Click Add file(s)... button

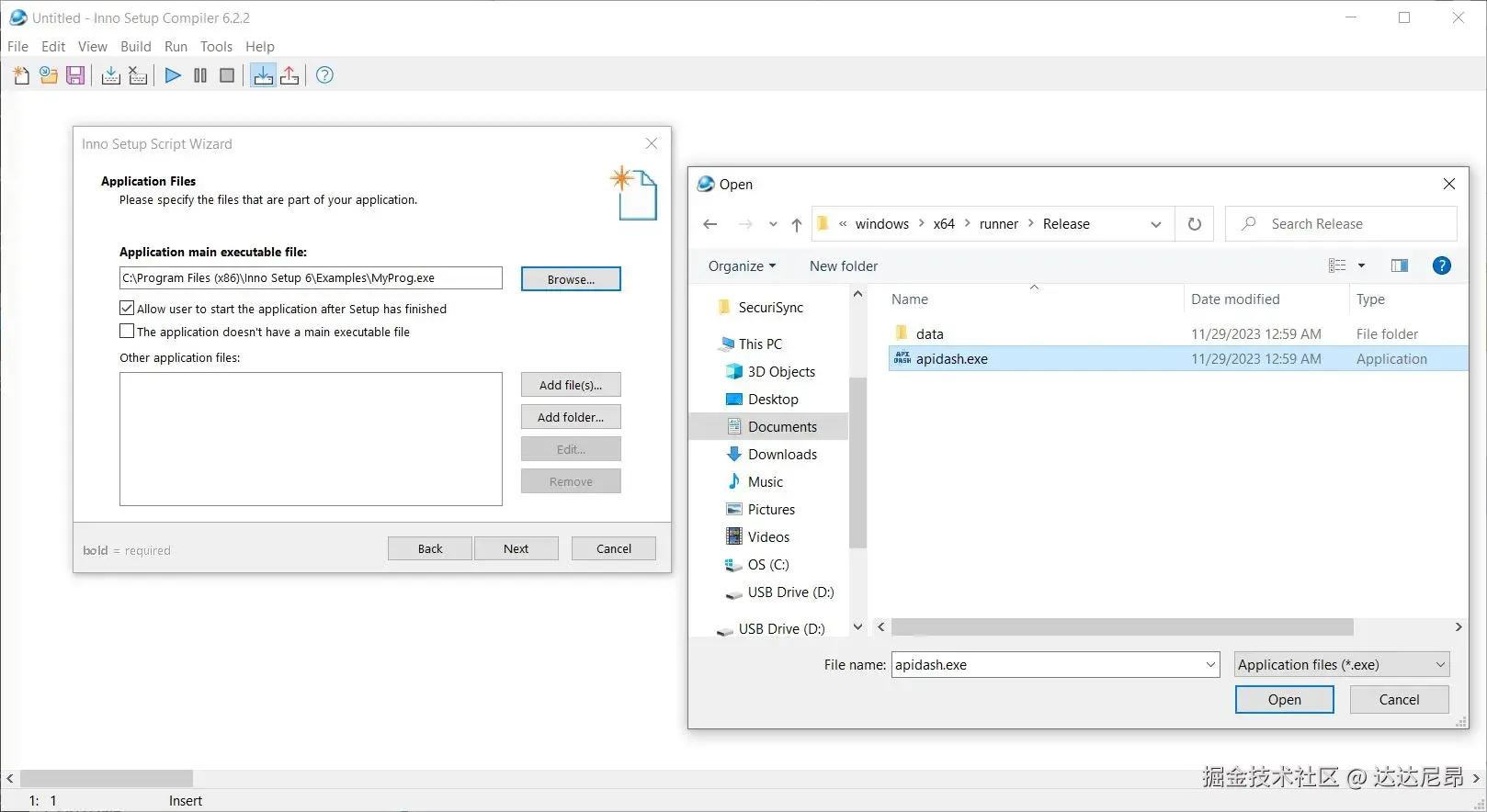pos(571,385)
